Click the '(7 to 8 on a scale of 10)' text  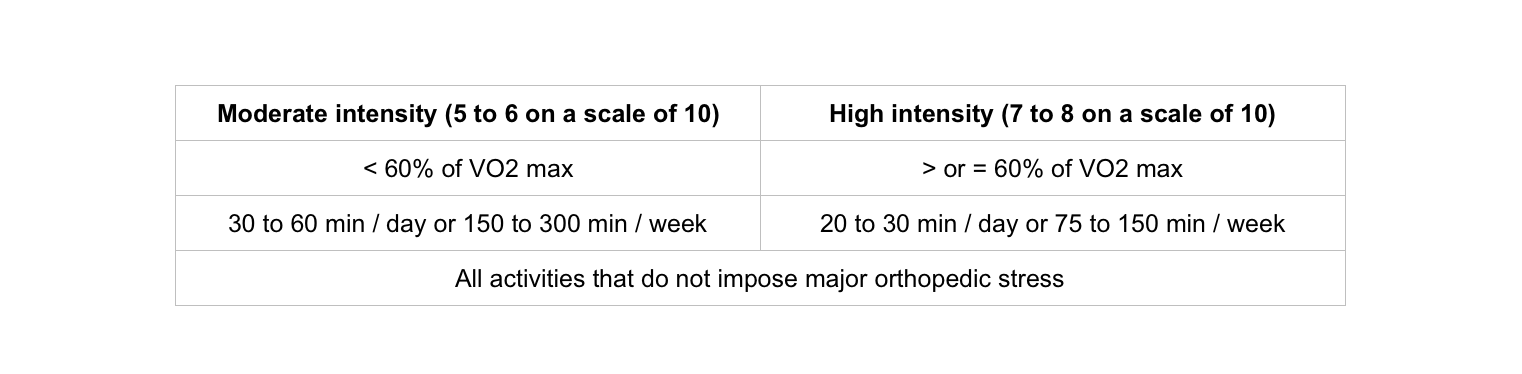pos(1138,114)
